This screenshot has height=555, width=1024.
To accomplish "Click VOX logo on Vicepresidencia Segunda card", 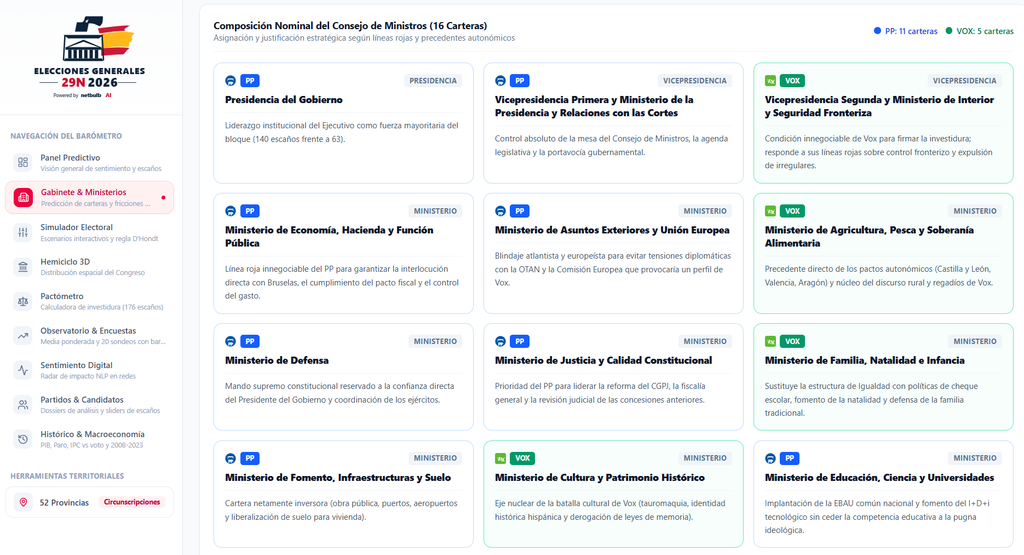I will [771, 81].
